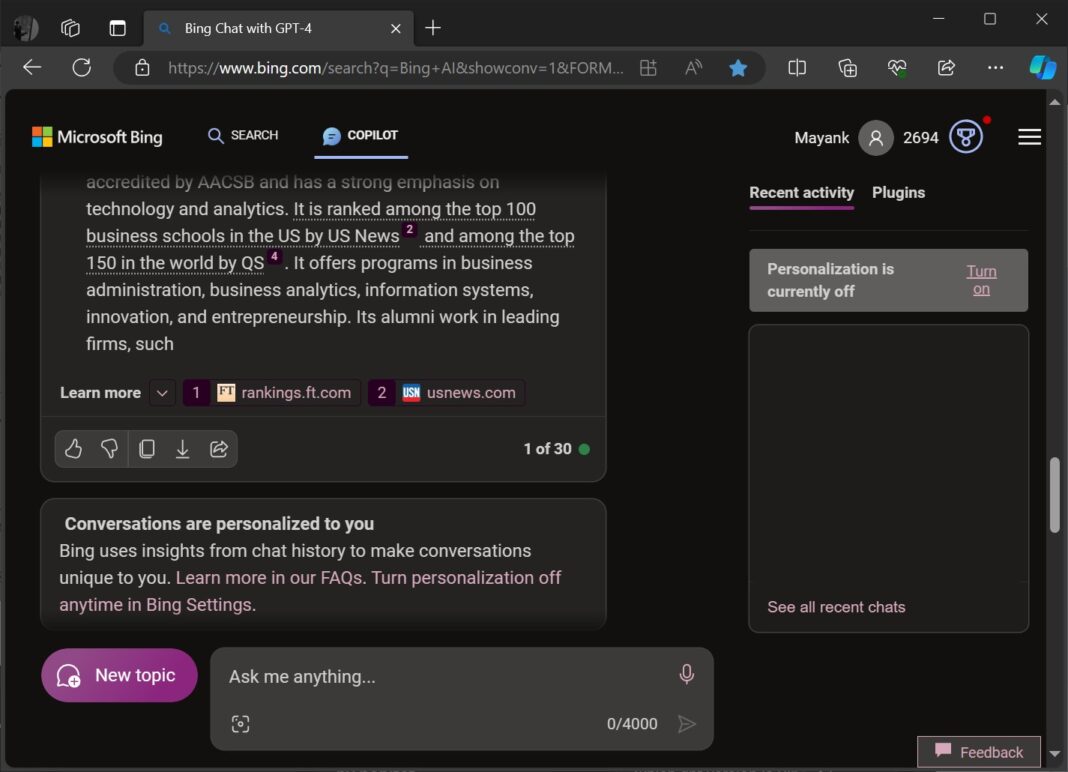The height and width of the screenshot is (772, 1068).
Task: Activate the microphone for voice input
Action: click(686, 674)
